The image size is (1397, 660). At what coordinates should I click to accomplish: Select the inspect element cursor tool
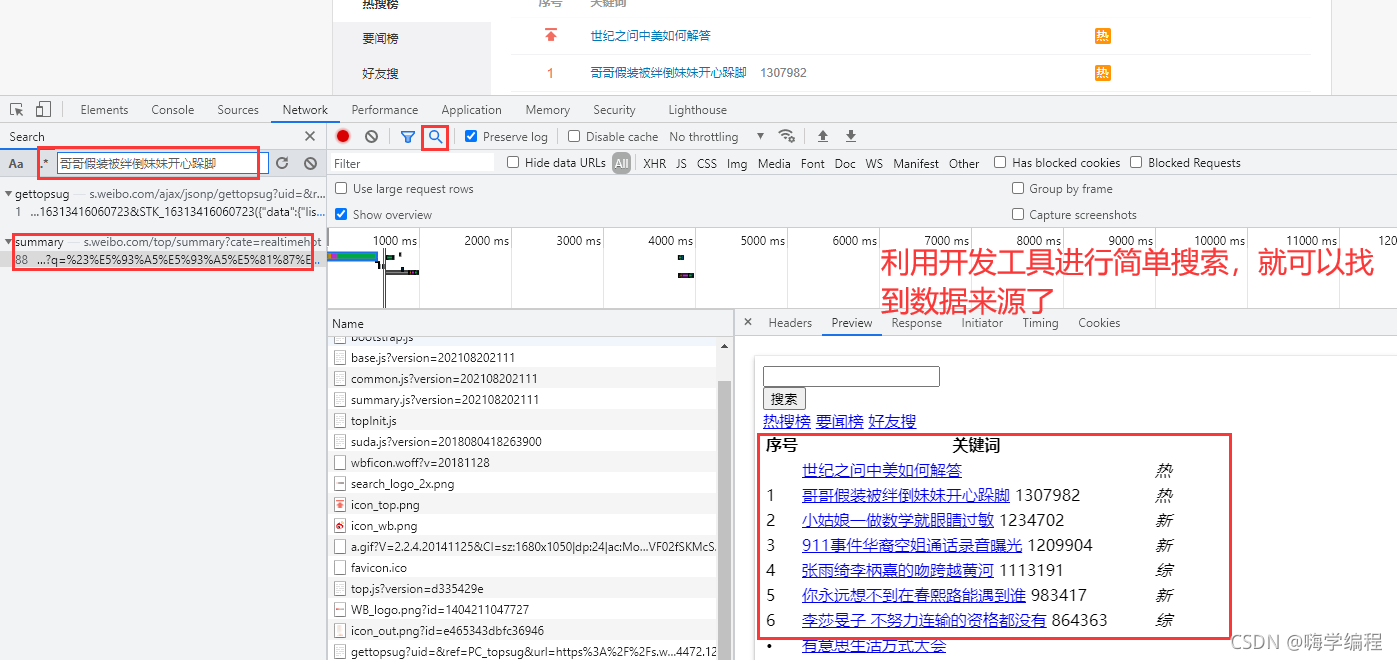click(16, 110)
